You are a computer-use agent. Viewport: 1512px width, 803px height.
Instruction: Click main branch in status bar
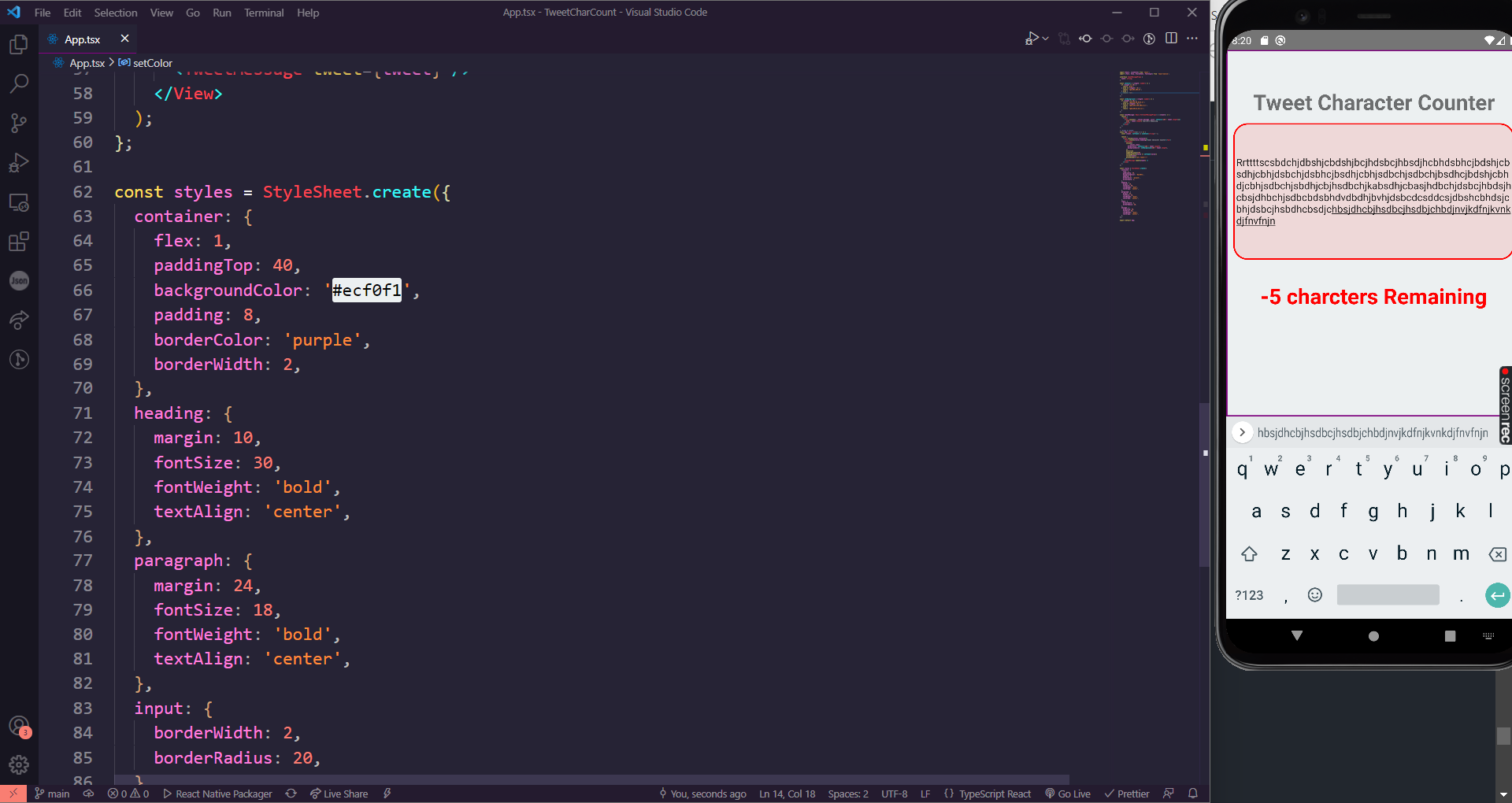point(52,794)
